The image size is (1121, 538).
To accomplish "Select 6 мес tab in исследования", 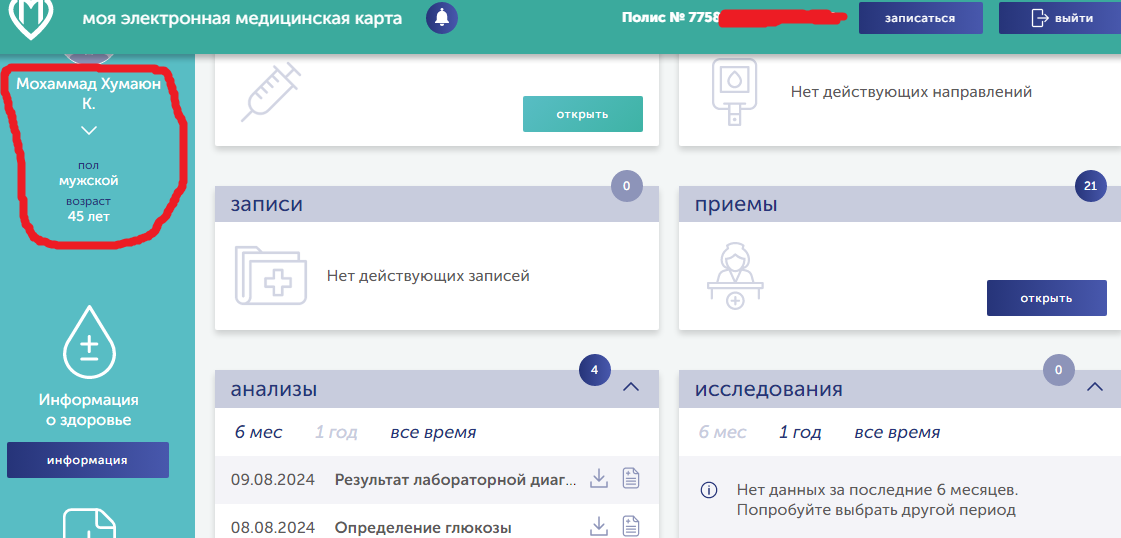I will pyautogui.click(x=722, y=432).
